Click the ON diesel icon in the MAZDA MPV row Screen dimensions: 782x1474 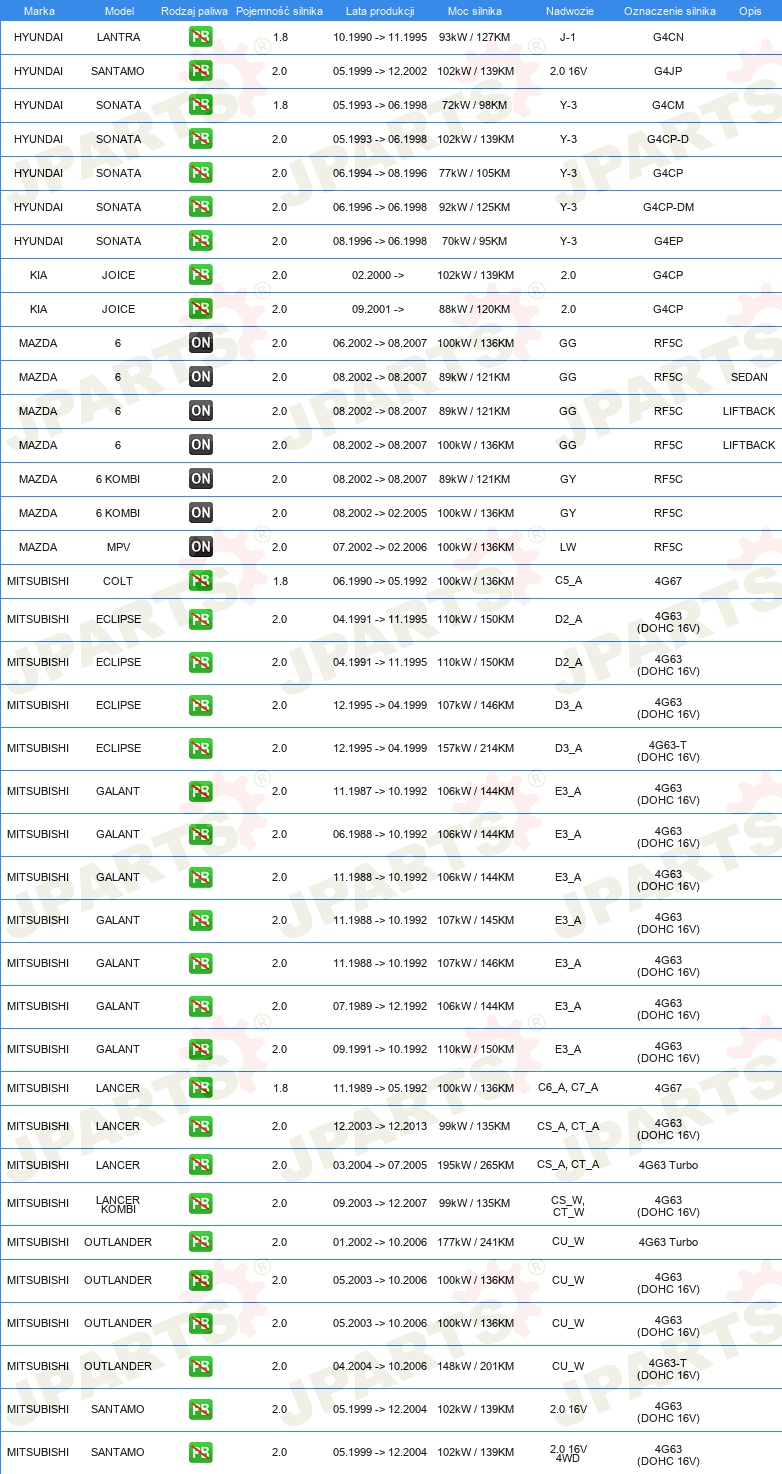(x=201, y=547)
